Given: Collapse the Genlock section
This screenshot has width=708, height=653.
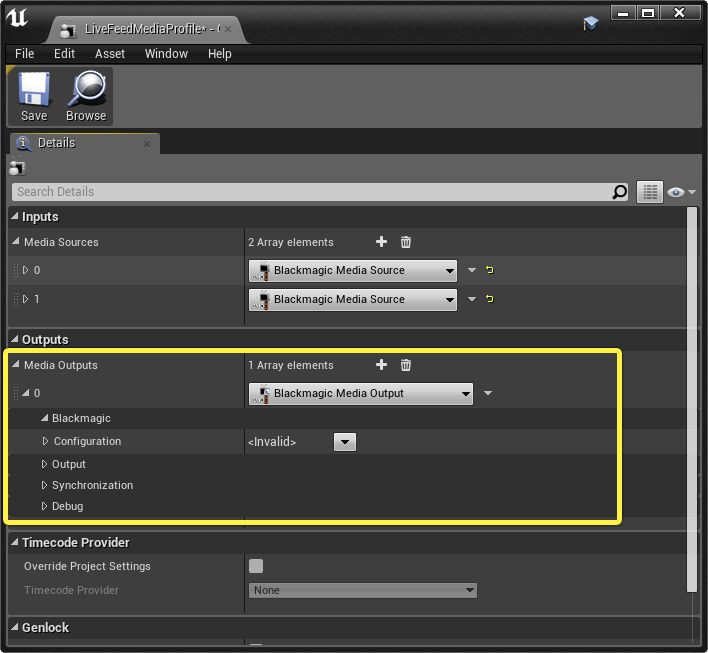Looking at the screenshot, I should (x=15, y=627).
